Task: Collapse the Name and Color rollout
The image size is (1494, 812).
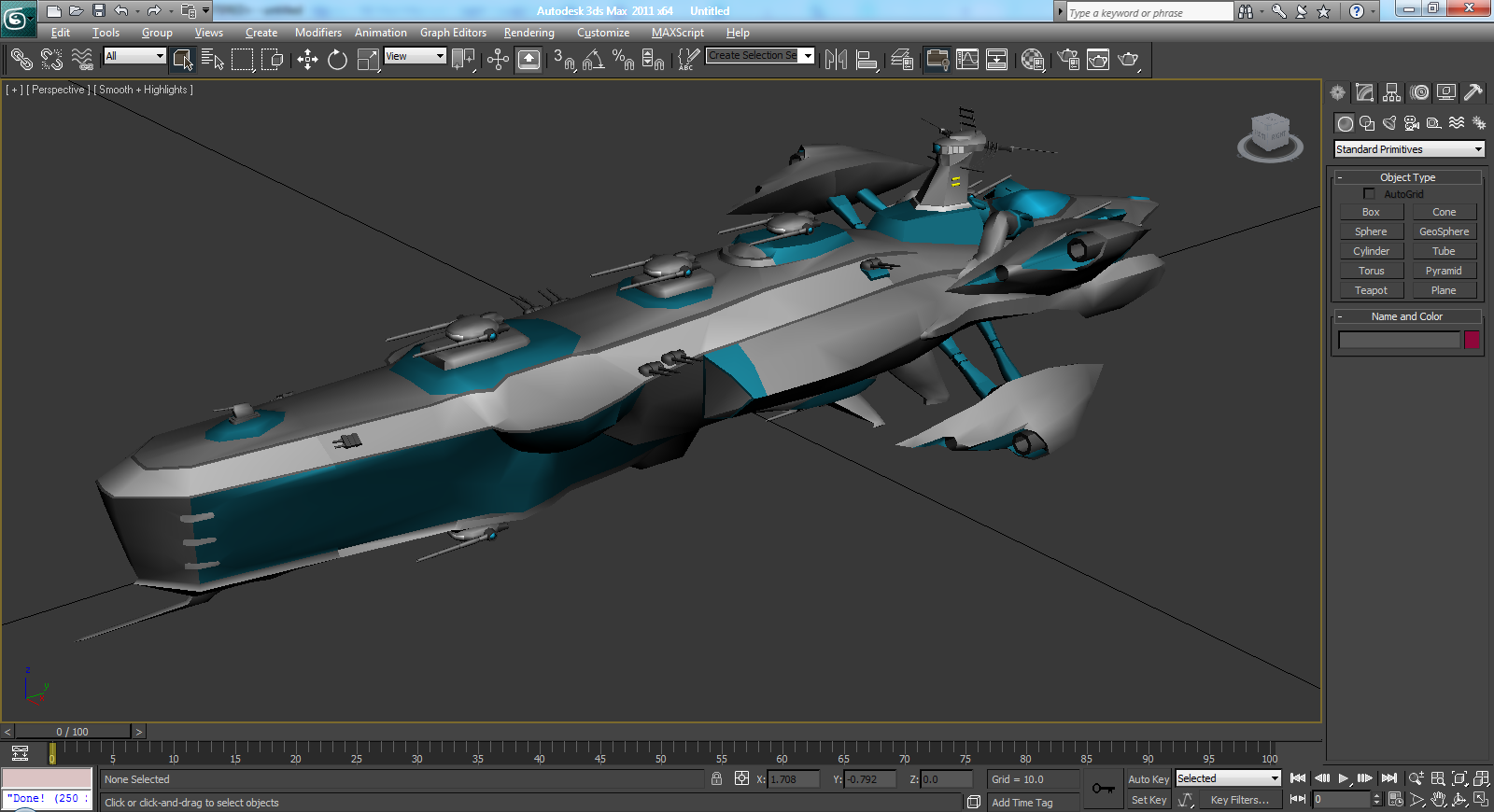Action: pos(1407,316)
